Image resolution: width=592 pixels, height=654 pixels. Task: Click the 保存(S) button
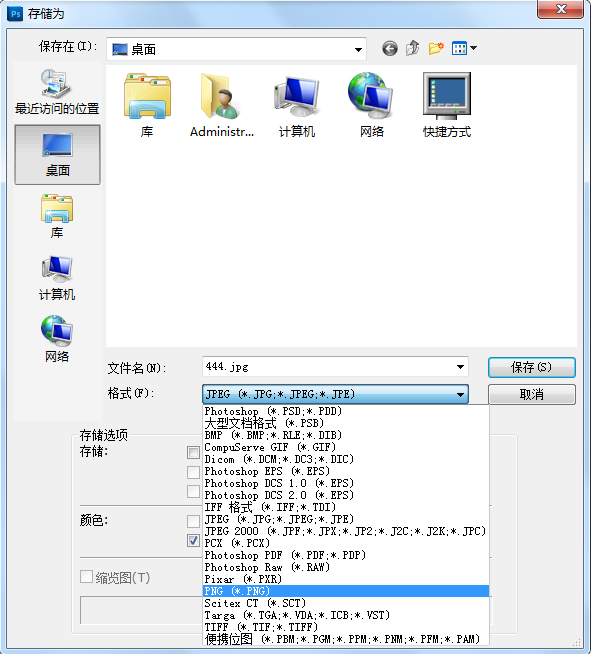[532, 367]
